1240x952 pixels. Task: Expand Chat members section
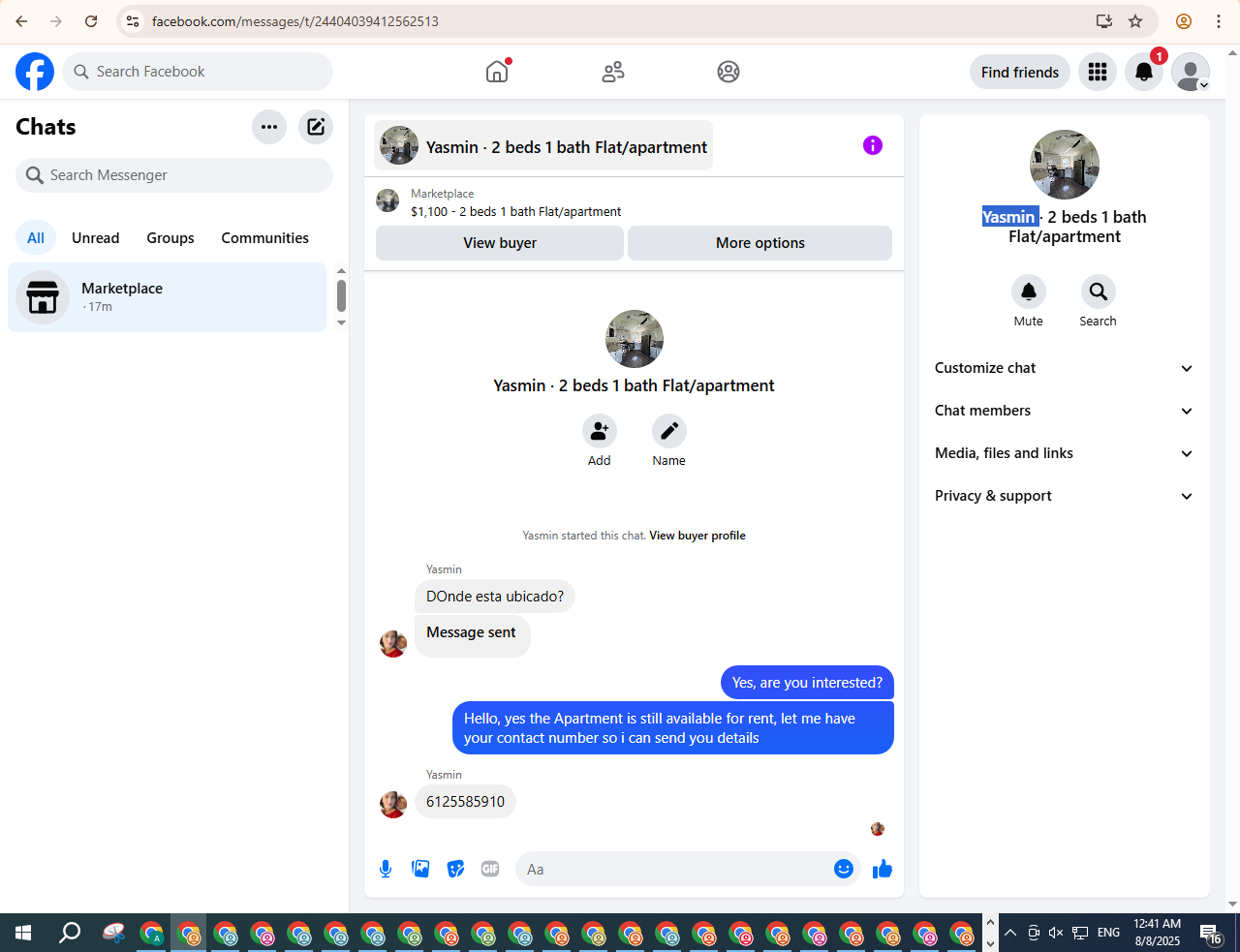tap(1065, 411)
